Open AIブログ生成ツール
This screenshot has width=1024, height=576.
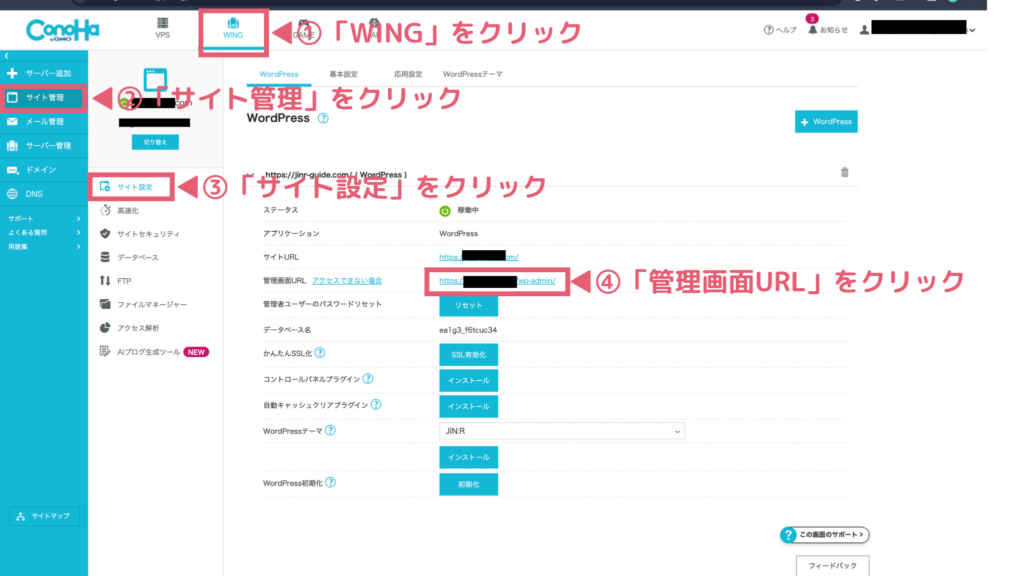click(x=153, y=352)
